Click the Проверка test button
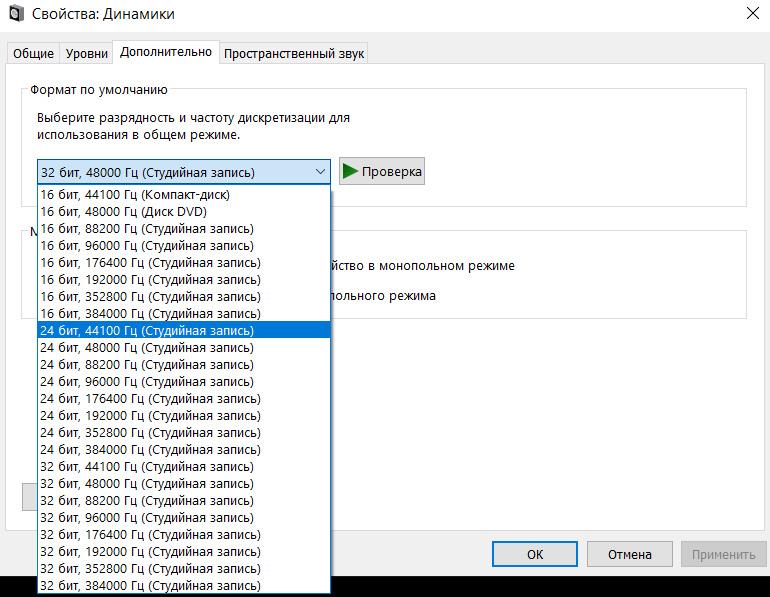Screen dimensions: 770x597 point(382,171)
